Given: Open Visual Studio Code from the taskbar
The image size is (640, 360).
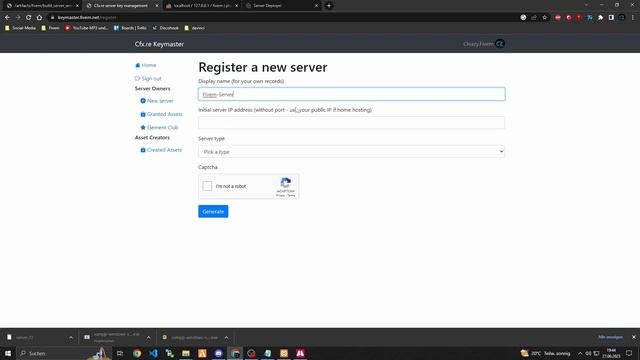Looking at the screenshot, I should point(153,353).
